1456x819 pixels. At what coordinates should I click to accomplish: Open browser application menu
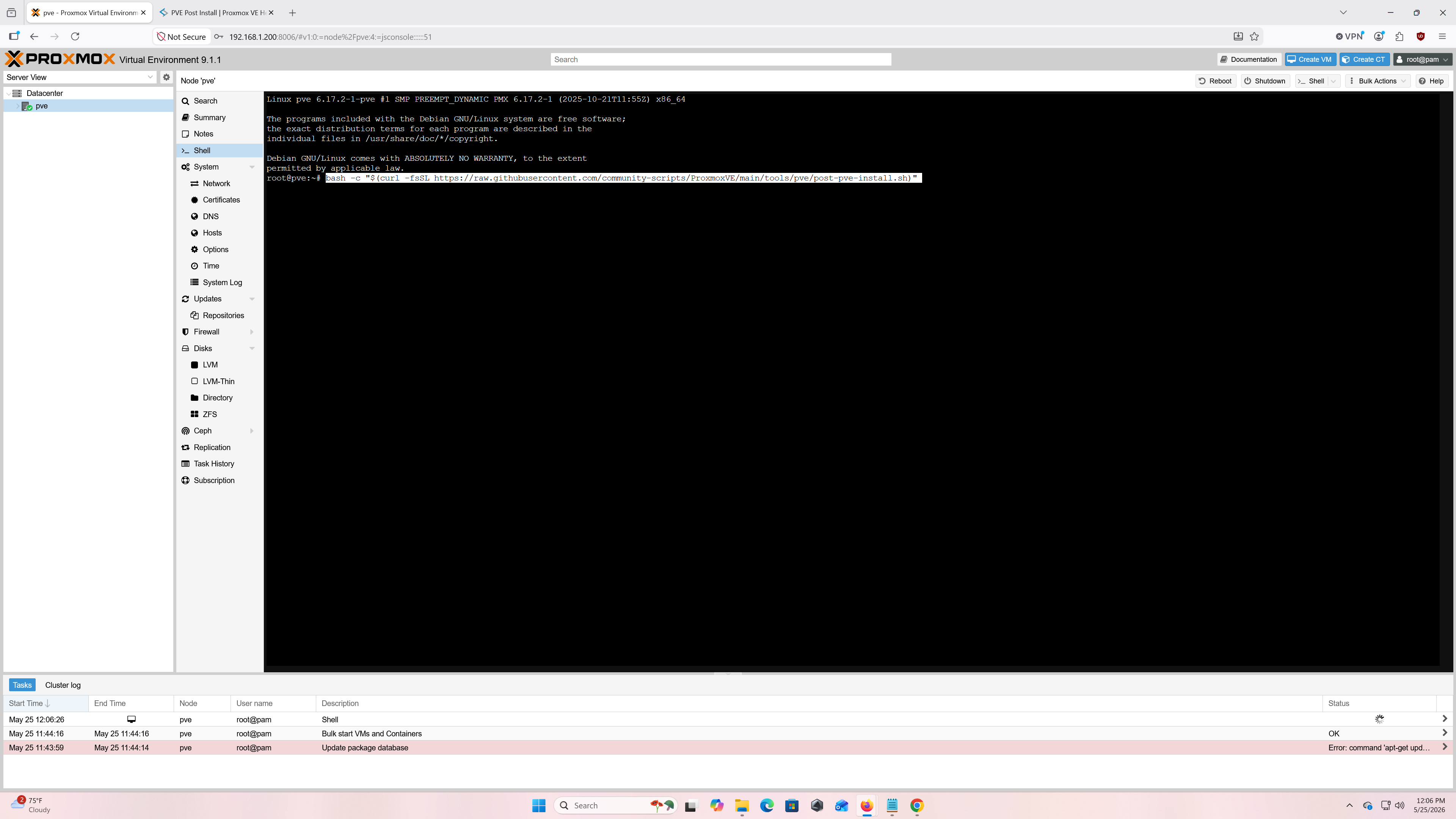(1442, 37)
